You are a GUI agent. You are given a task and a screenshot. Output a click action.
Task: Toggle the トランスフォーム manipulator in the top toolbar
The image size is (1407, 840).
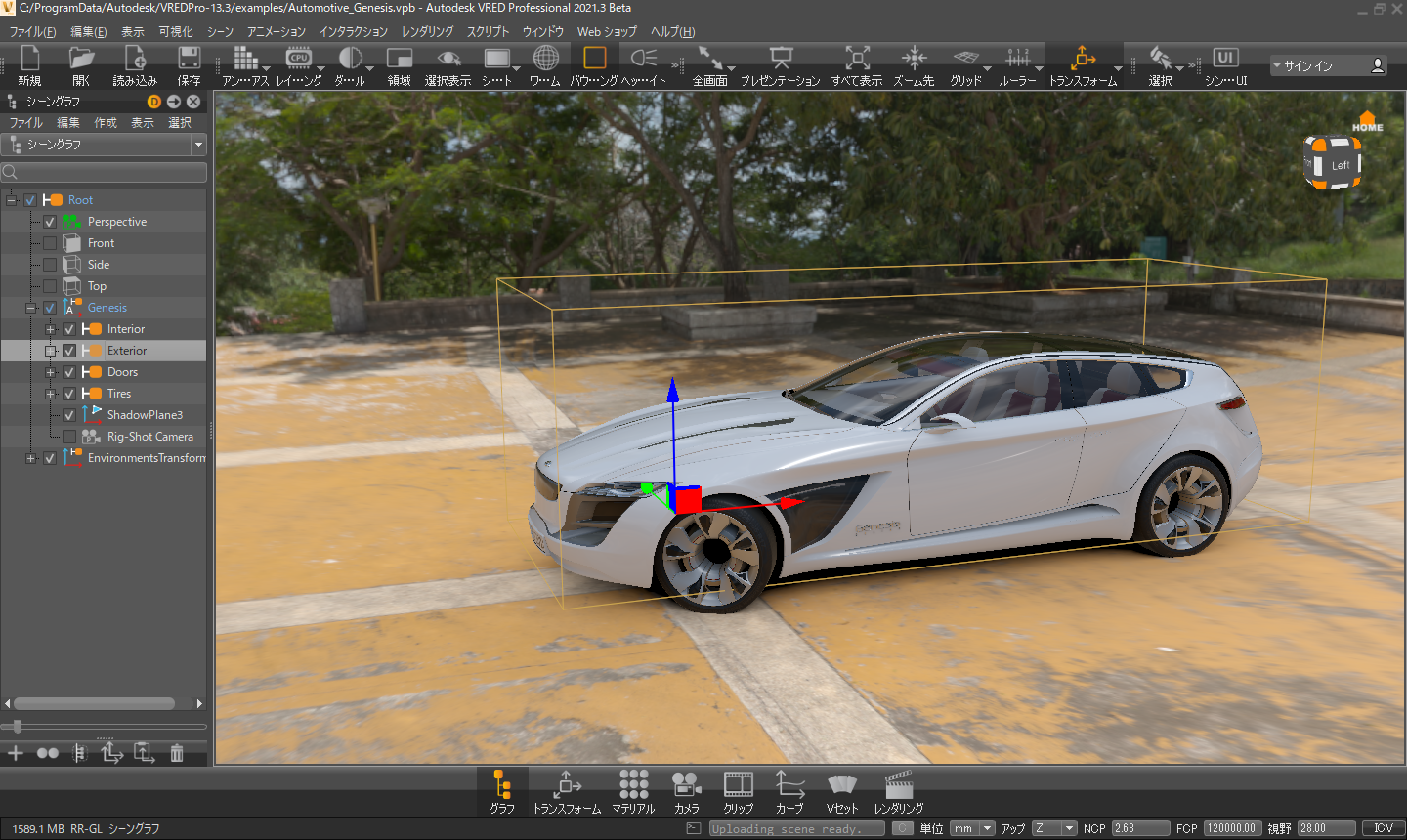point(1083,65)
